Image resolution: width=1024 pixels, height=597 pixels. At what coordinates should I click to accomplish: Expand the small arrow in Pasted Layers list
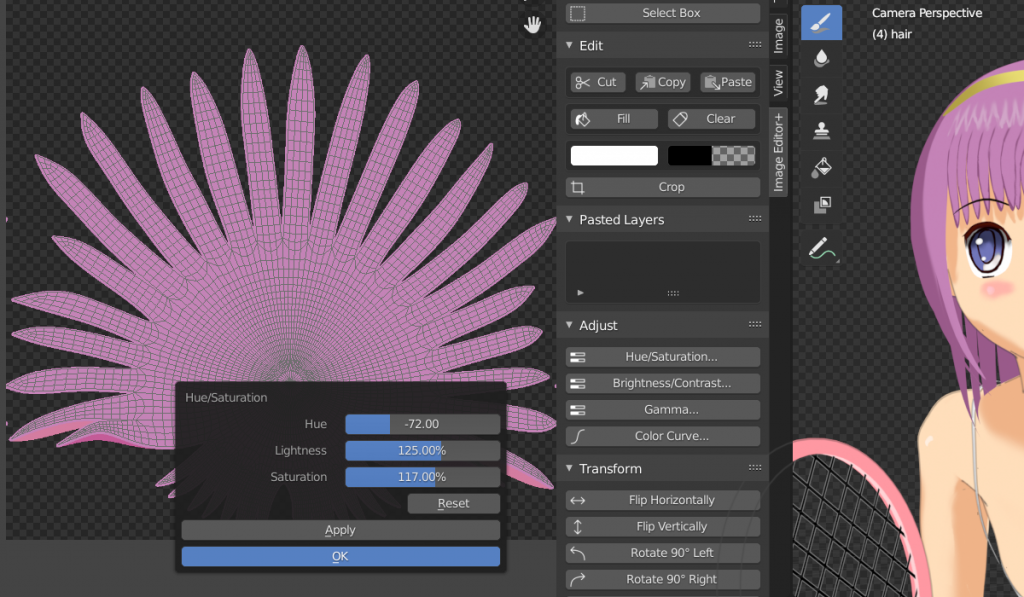coord(580,293)
